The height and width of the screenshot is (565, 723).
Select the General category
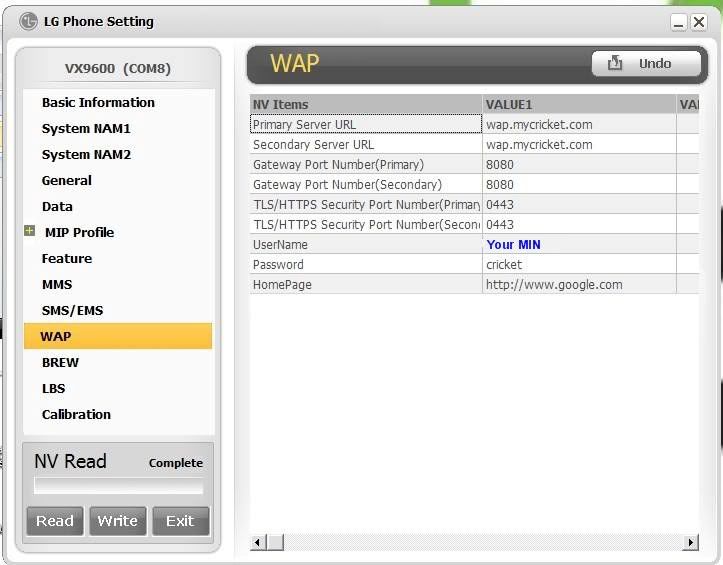pos(66,180)
